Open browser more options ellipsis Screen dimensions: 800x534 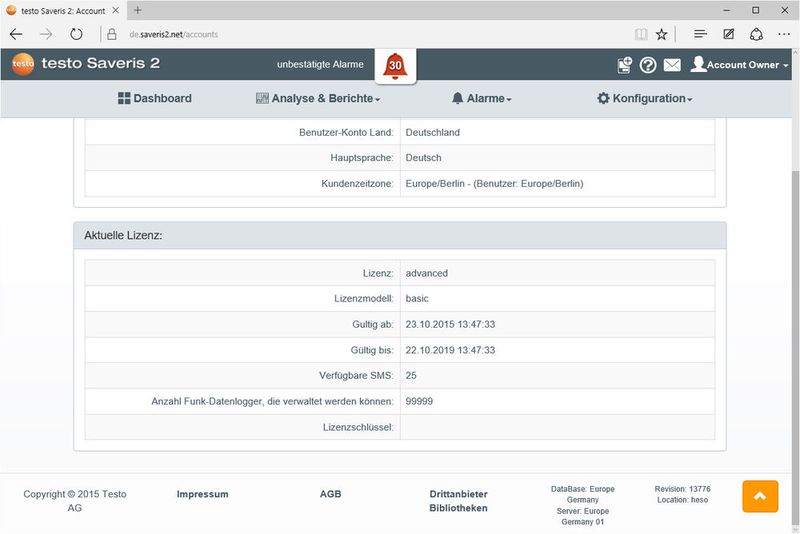point(784,34)
